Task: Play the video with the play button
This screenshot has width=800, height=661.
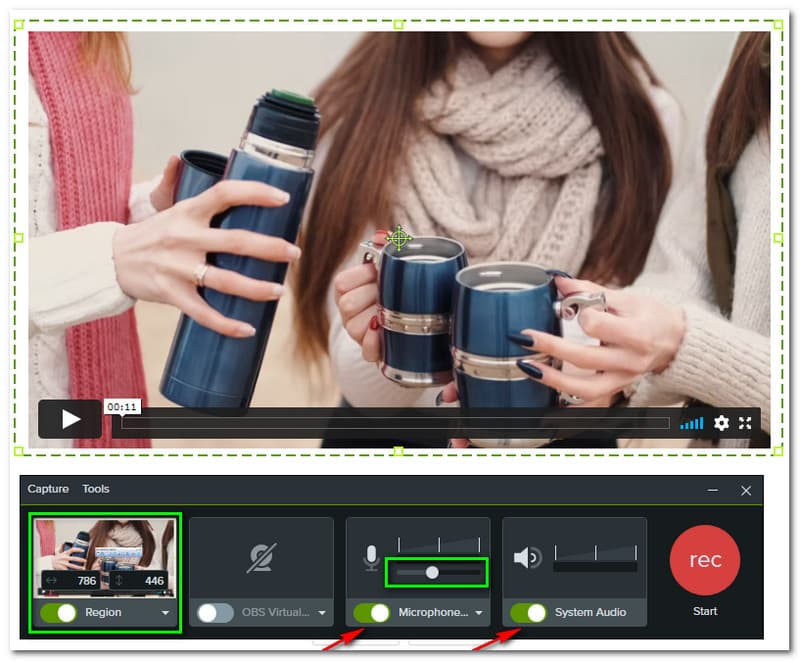Action: (x=70, y=419)
